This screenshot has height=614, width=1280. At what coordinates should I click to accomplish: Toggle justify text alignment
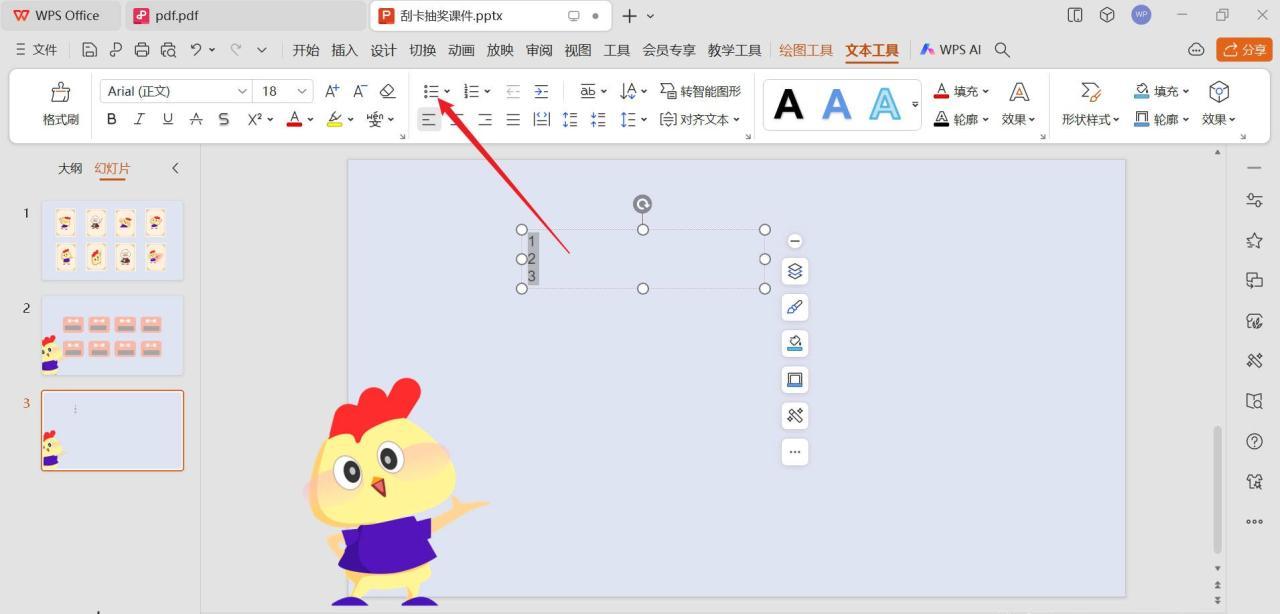(x=513, y=119)
